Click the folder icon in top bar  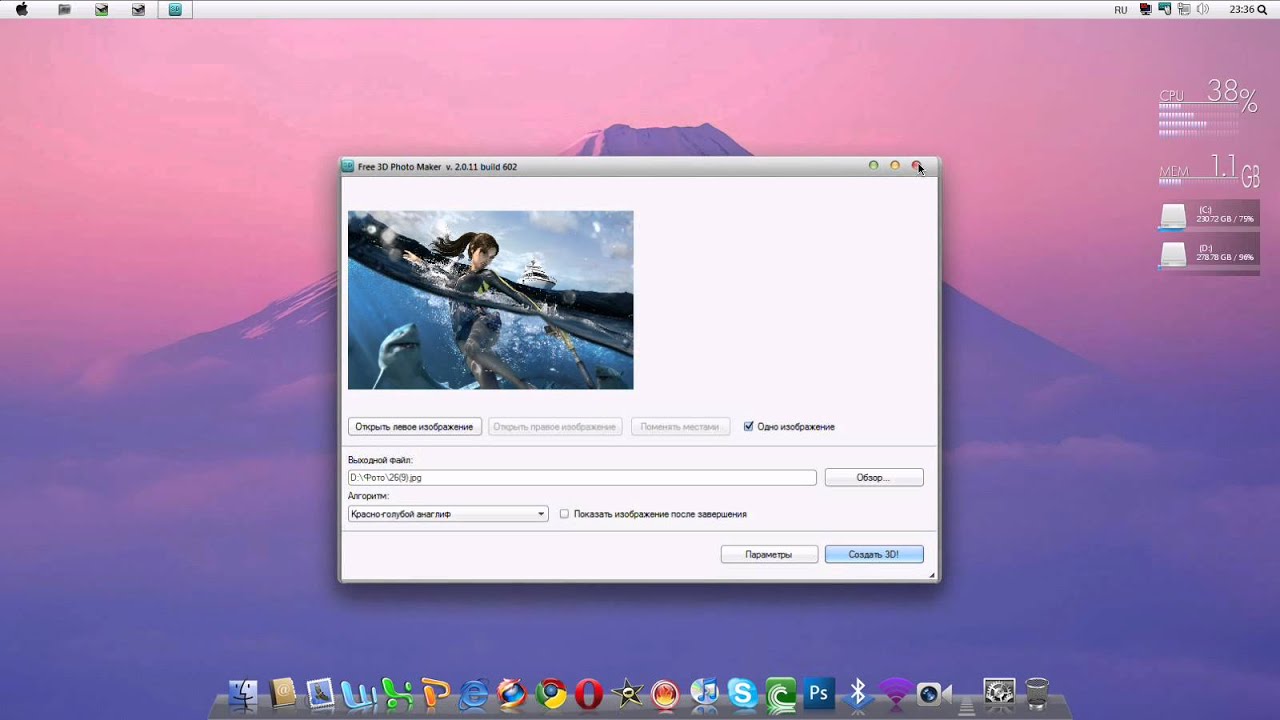[x=64, y=10]
